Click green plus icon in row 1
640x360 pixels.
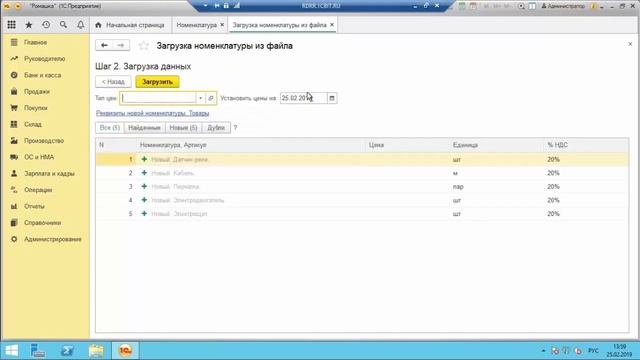click(144, 159)
